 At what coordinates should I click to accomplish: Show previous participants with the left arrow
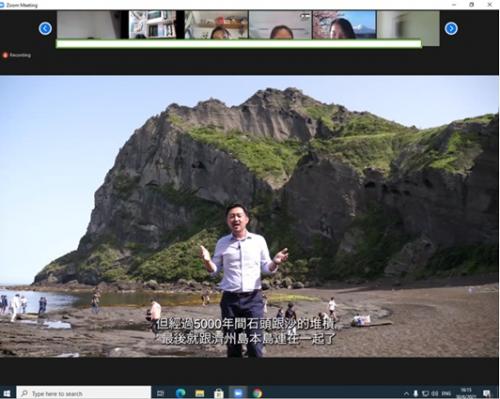point(45,28)
